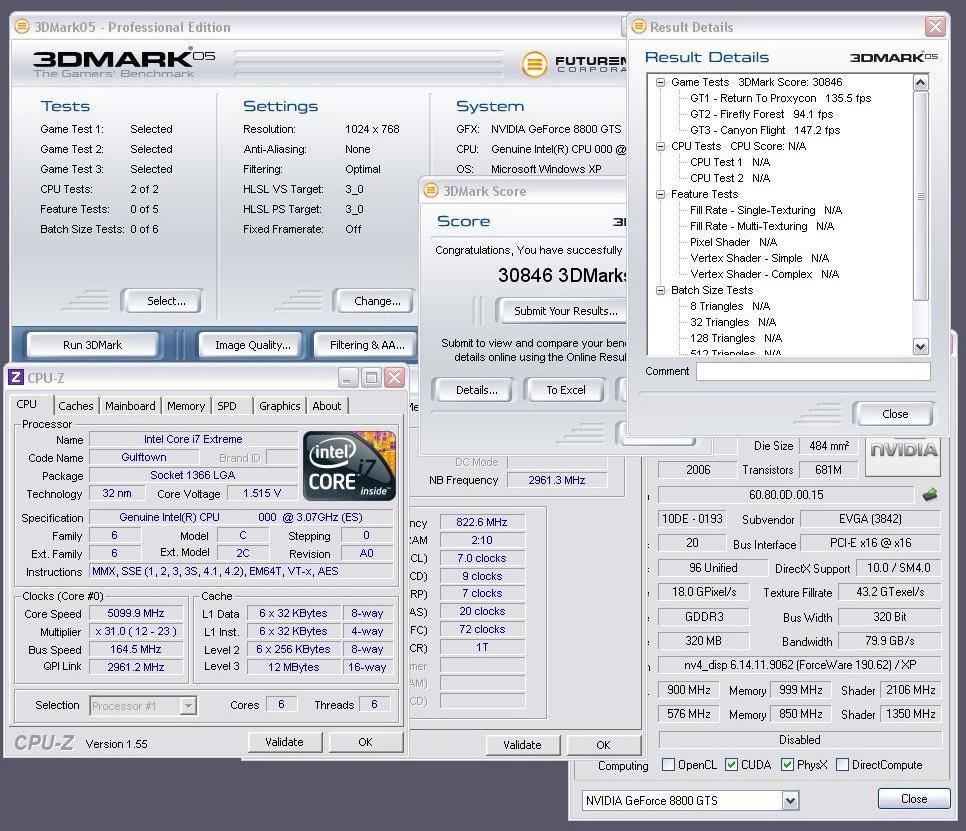This screenshot has width=966, height=831.
Task: Click the results tree scroll-down arrow
Action: coord(920,346)
